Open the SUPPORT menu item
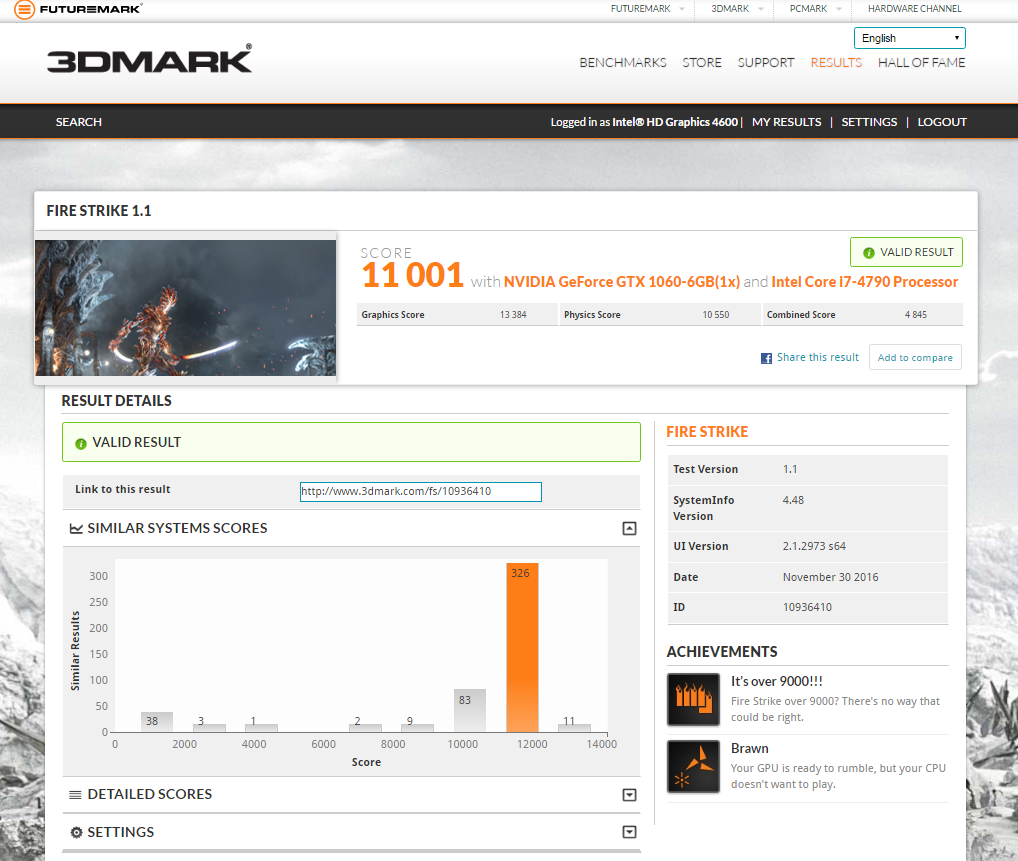 pos(765,62)
